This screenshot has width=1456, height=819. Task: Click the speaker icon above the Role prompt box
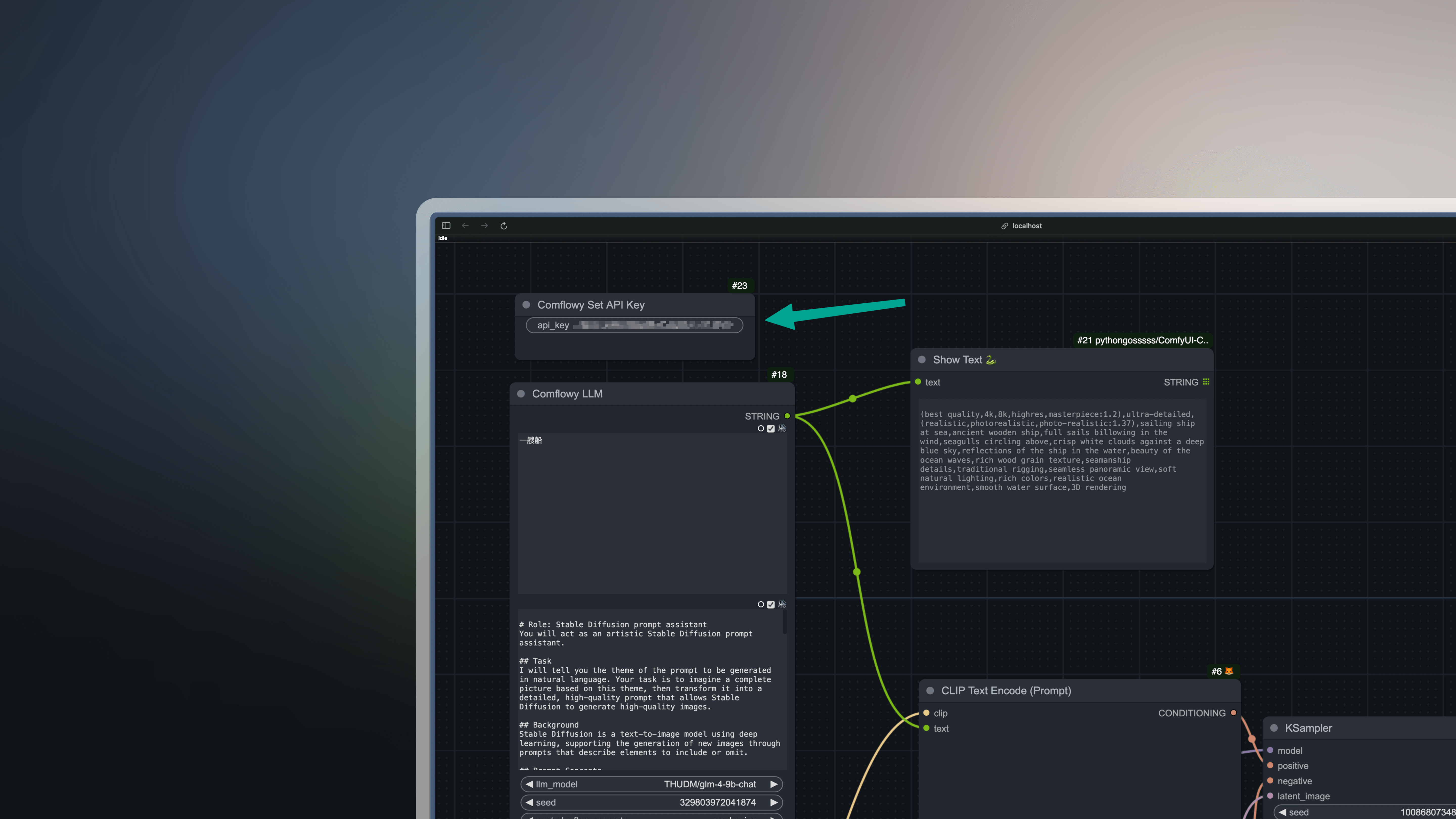tap(782, 604)
